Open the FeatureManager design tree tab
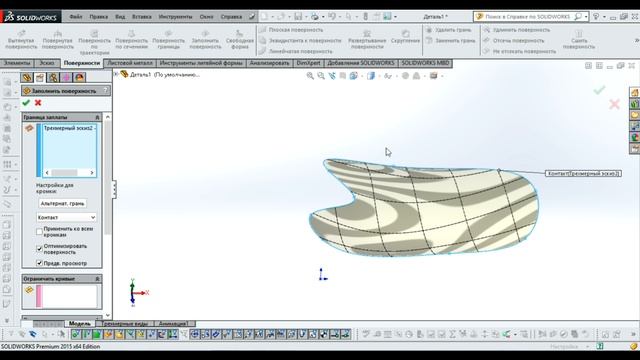 point(27,78)
